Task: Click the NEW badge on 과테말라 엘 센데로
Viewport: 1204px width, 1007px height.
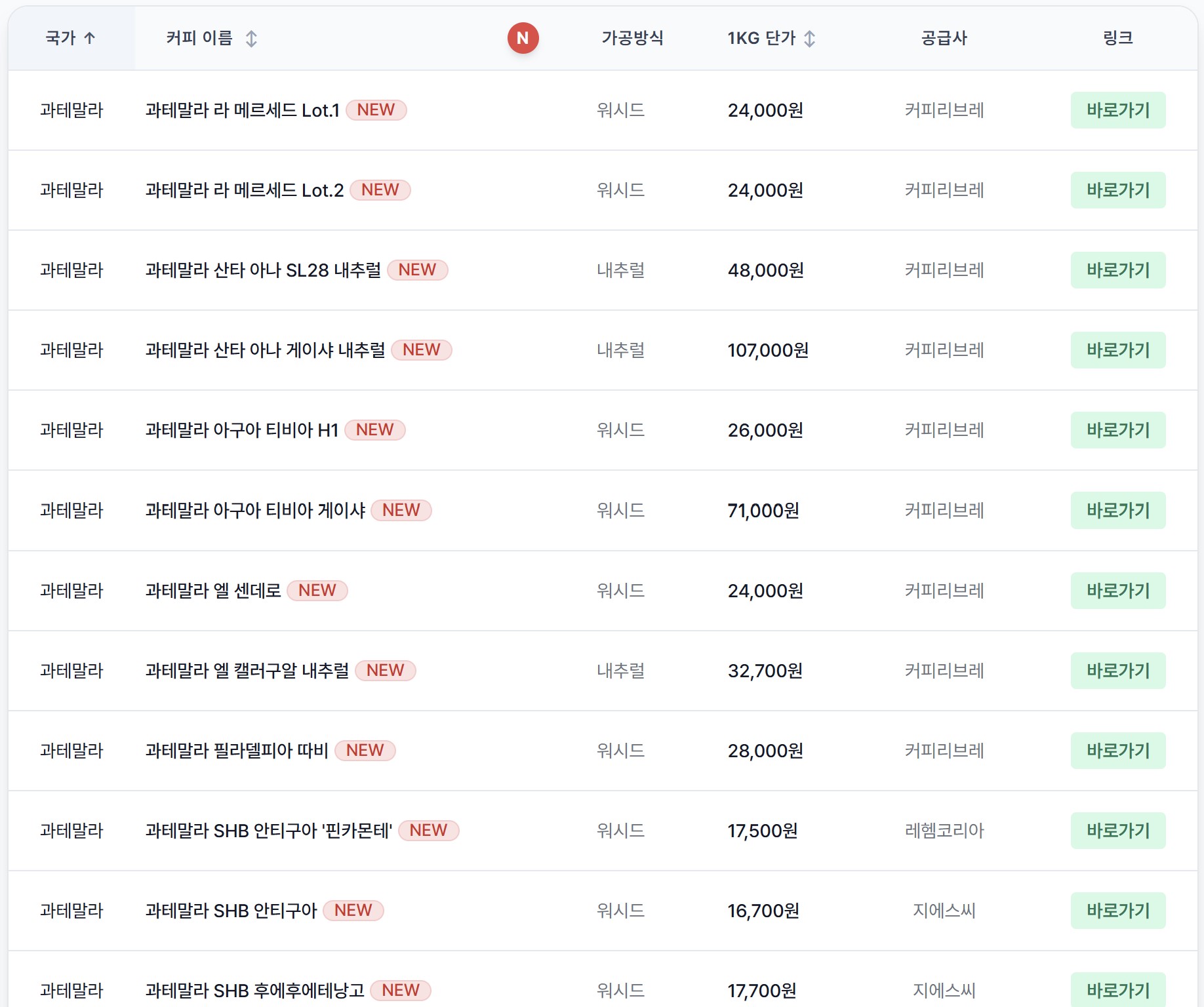Action: [x=317, y=590]
